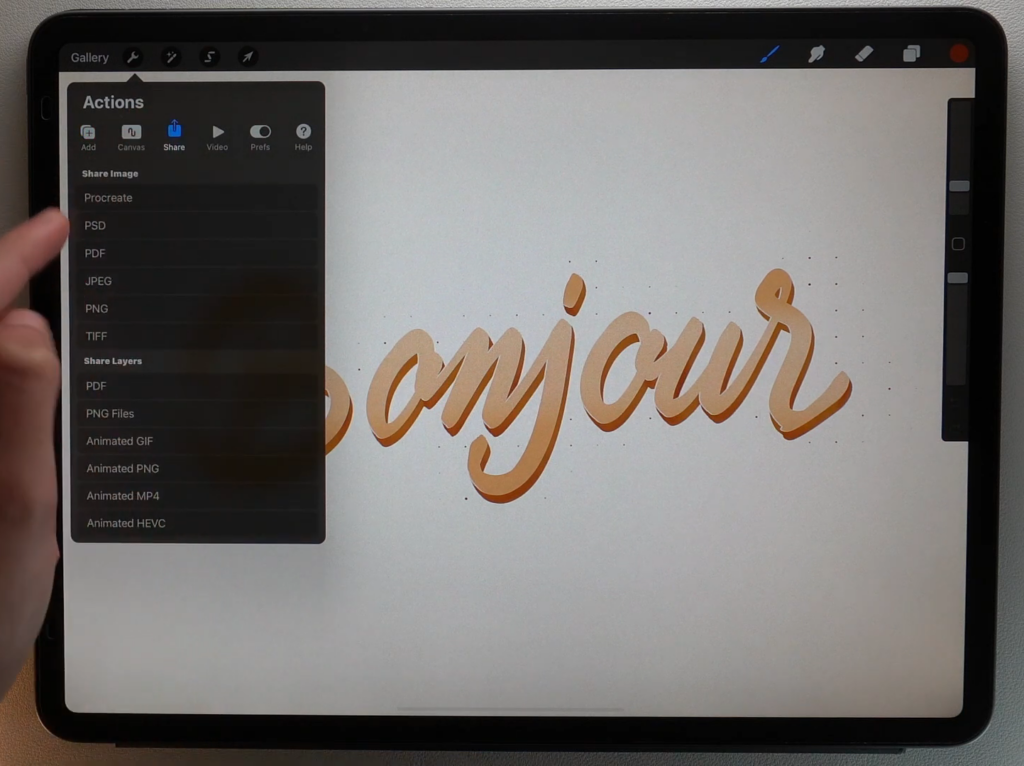This screenshot has height=766, width=1024.
Task: Share layers as PDF under Share Layers
Action: [197, 386]
